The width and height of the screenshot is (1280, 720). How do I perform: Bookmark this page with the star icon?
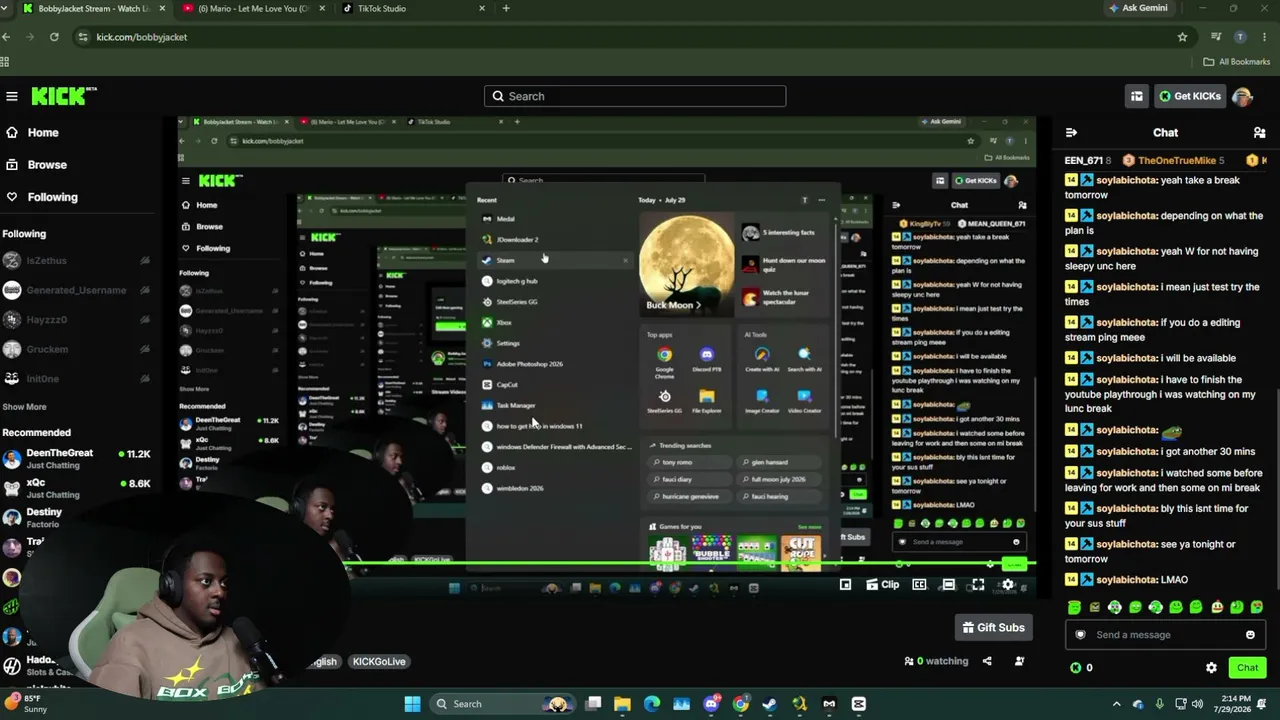click(x=1182, y=37)
